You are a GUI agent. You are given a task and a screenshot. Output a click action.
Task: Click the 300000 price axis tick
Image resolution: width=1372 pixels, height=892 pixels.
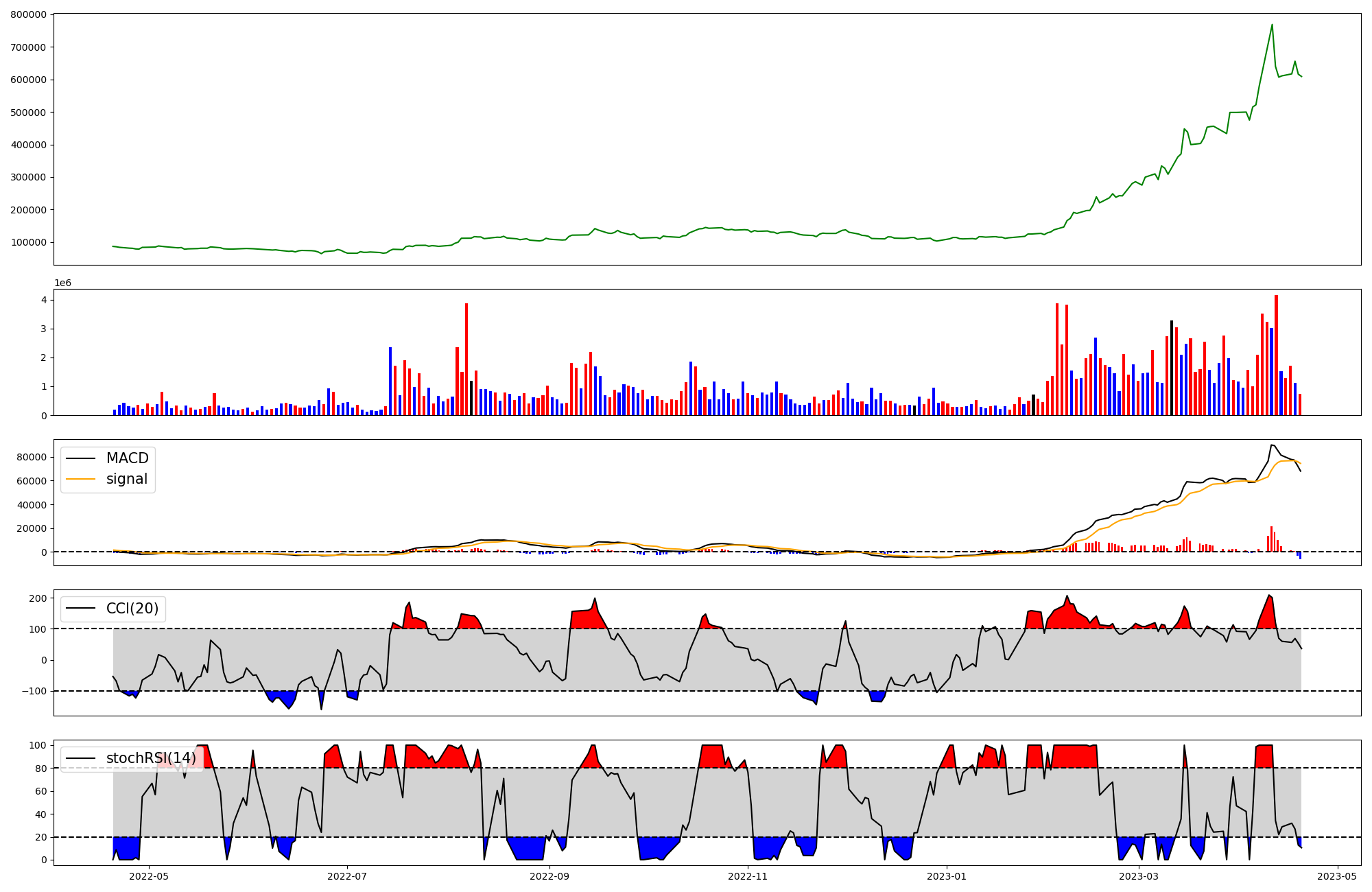(x=28, y=177)
